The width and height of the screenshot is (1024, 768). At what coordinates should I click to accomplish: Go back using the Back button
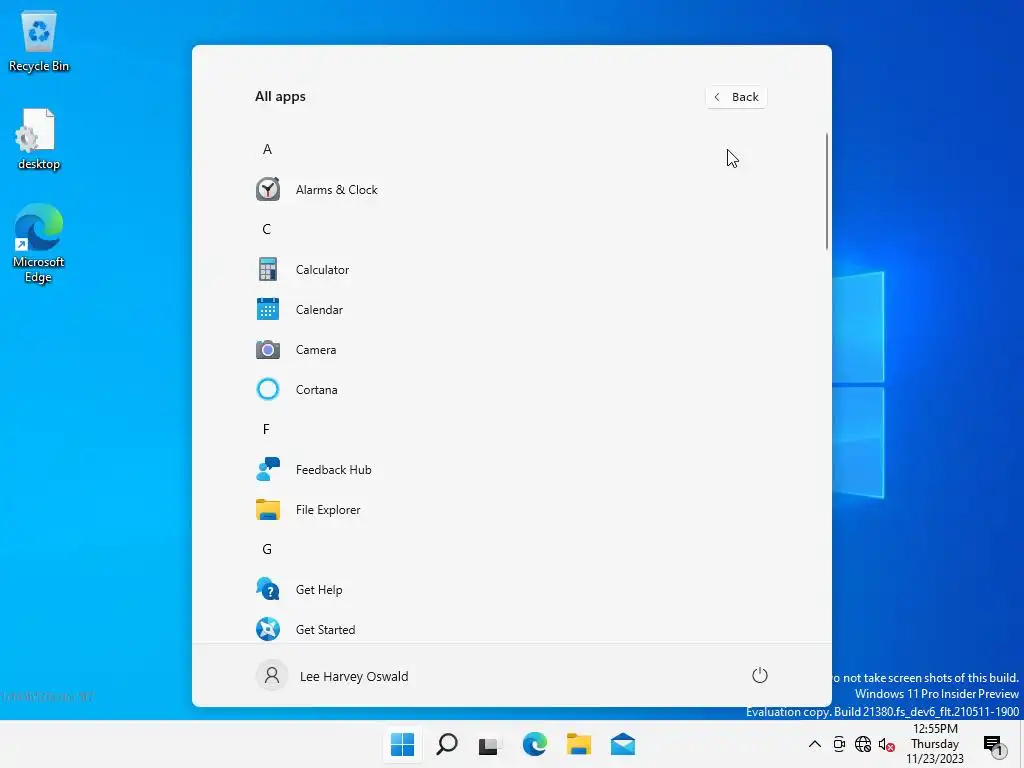coord(736,97)
